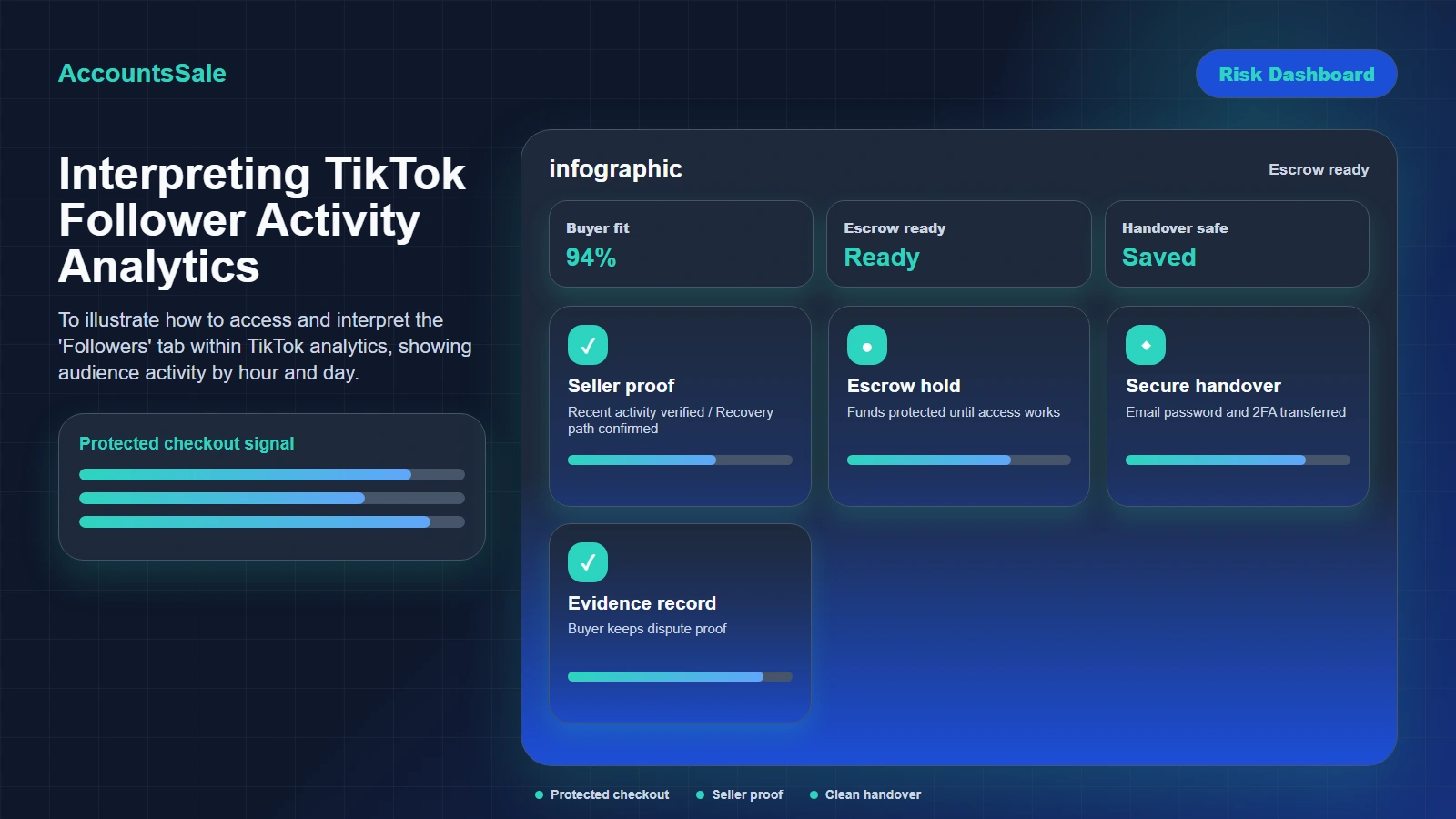Image resolution: width=1456 pixels, height=819 pixels.
Task: Click the Escrow hold dot icon
Action: coord(867,345)
